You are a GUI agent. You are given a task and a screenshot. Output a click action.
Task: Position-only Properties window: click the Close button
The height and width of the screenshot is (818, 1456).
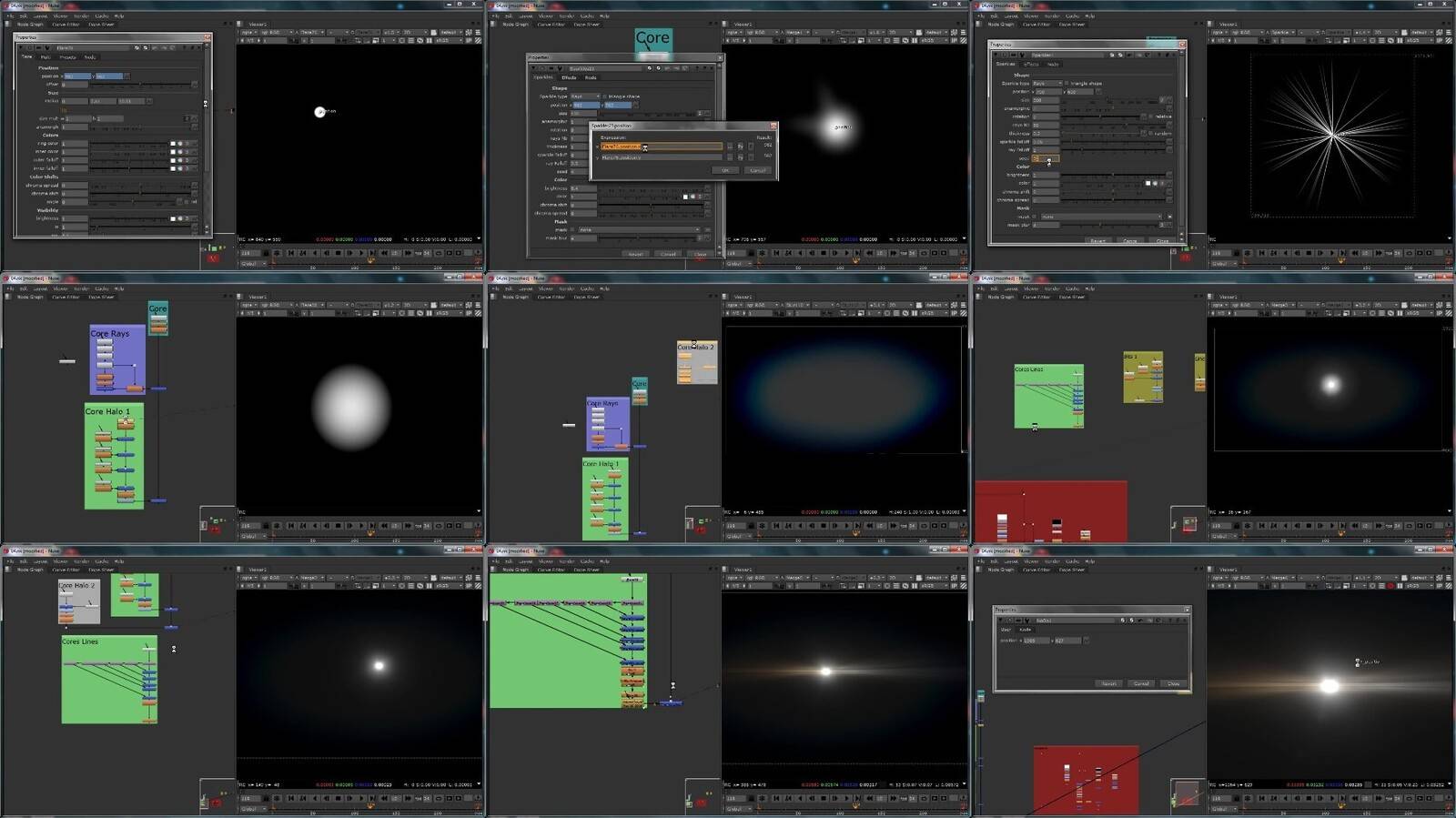click(x=1173, y=683)
